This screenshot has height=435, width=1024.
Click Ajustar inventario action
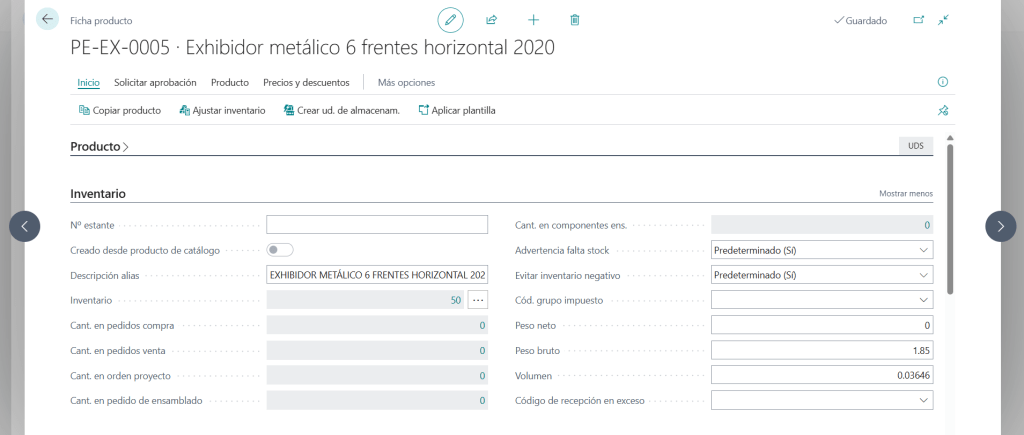[222, 110]
